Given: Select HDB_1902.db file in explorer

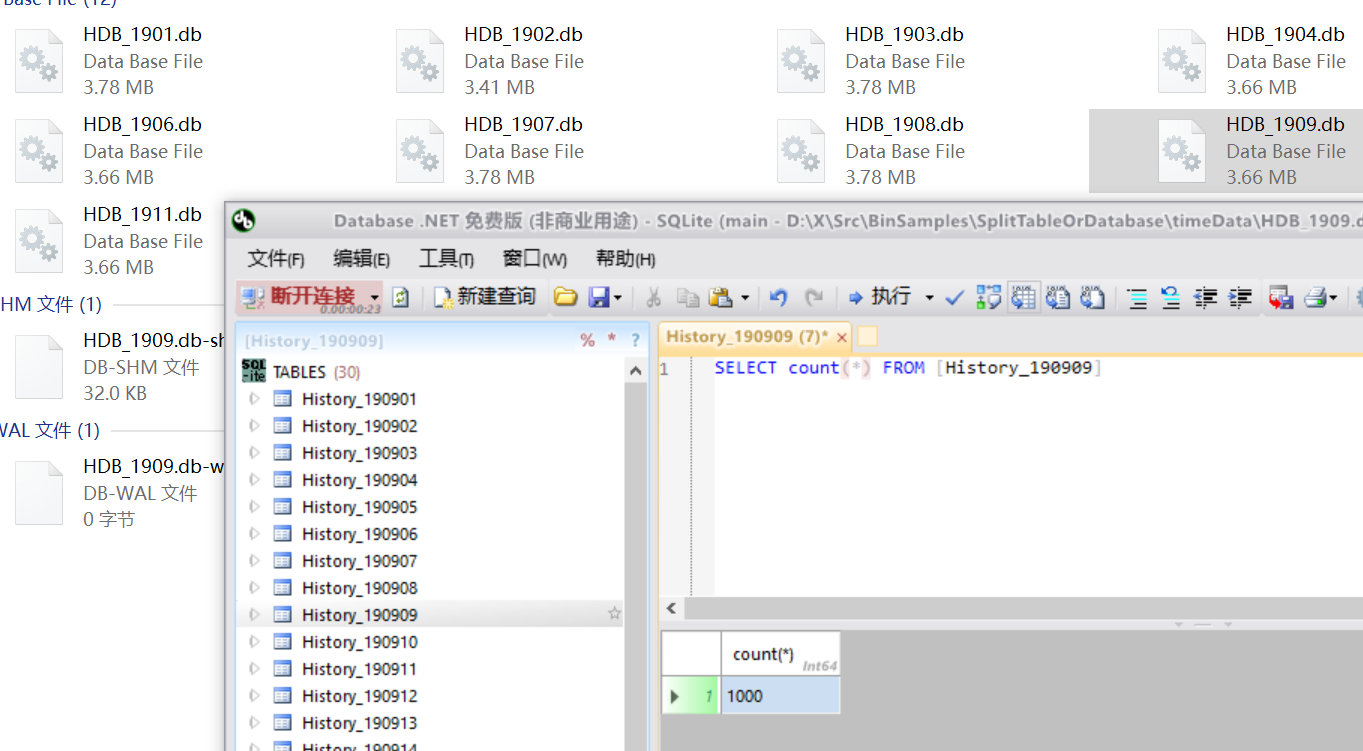Looking at the screenshot, I should 523,61.
